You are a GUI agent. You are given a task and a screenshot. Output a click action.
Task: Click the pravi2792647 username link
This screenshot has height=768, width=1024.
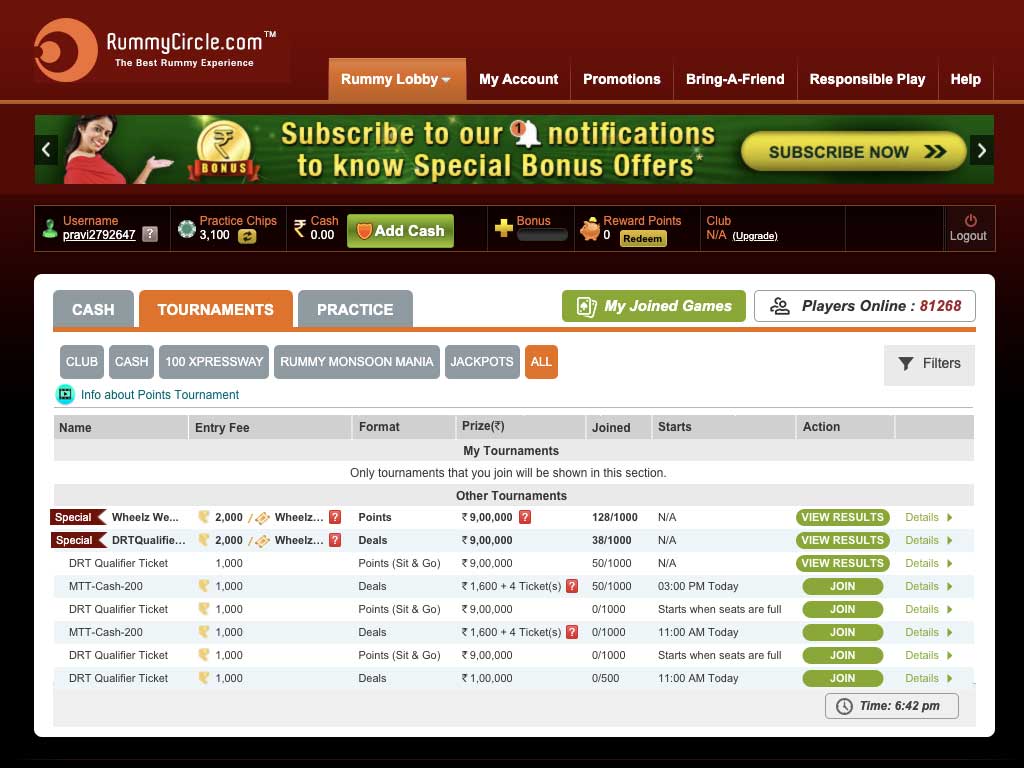coord(99,235)
